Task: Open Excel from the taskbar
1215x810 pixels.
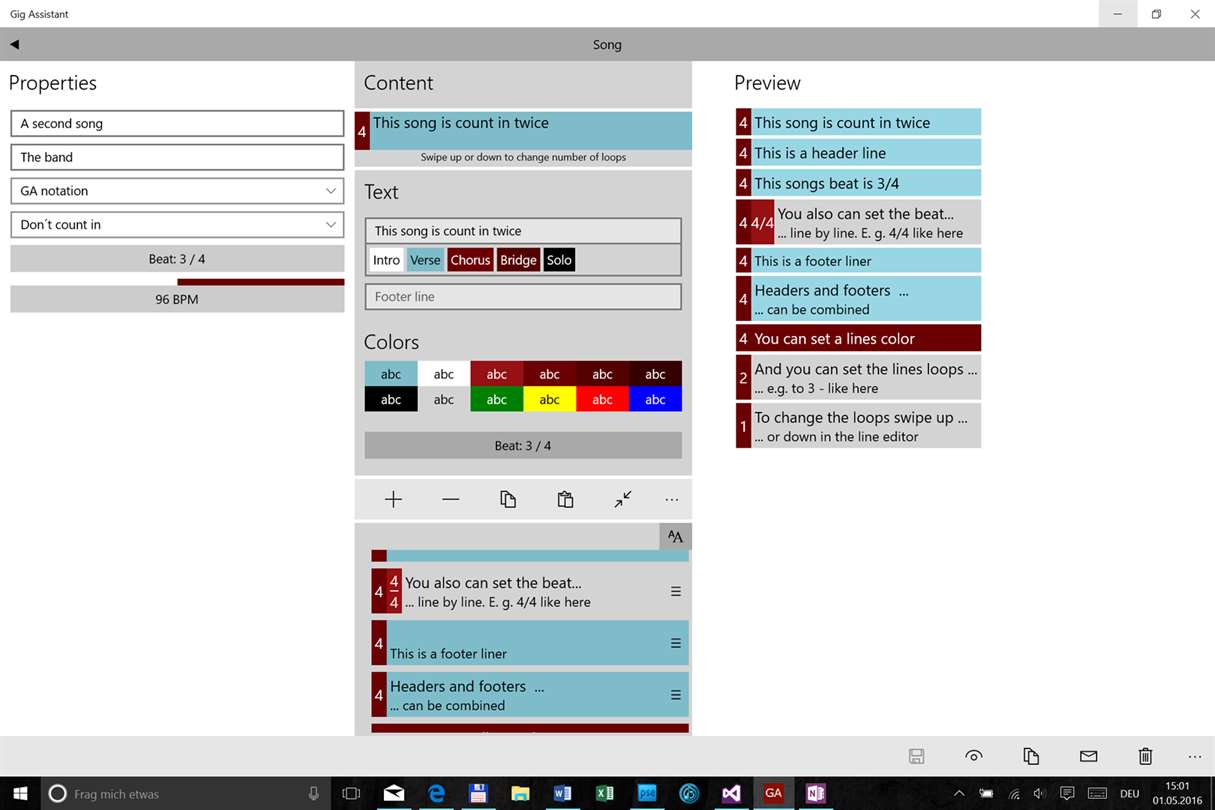Action: coord(605,793)
